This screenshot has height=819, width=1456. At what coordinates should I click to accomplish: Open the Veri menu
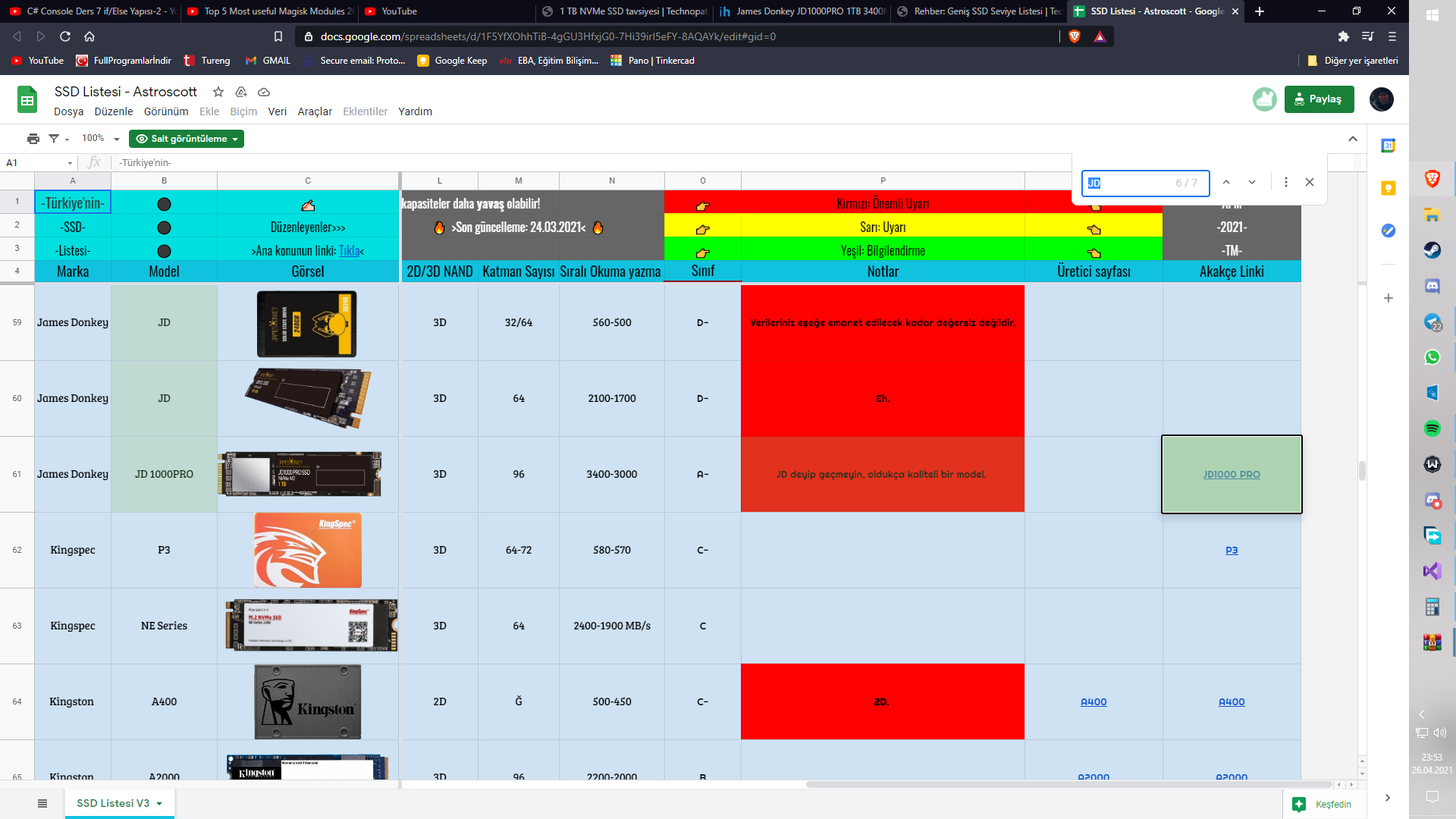tap(277, 111)
